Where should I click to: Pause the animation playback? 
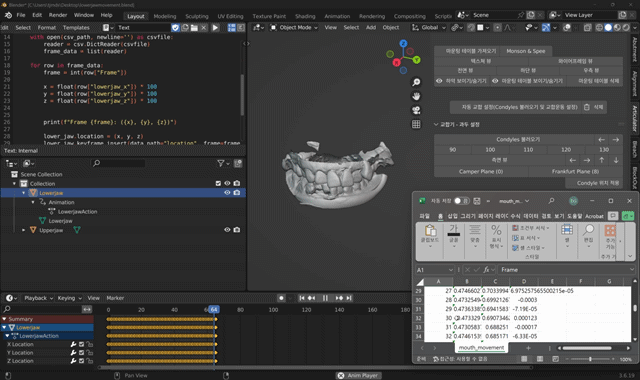click(x=325, y=298)
